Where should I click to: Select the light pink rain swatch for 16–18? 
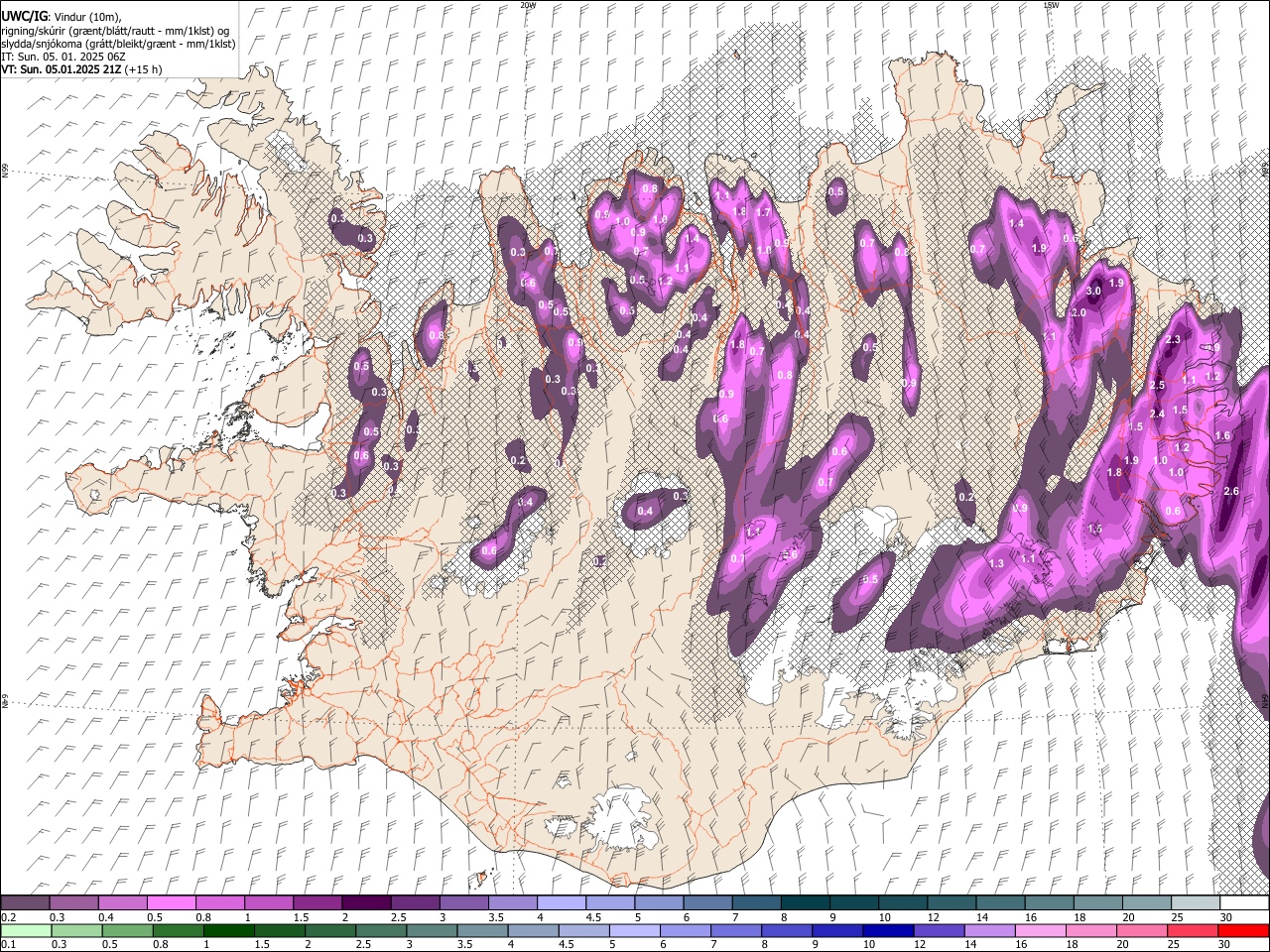[x=1040, y=931]
